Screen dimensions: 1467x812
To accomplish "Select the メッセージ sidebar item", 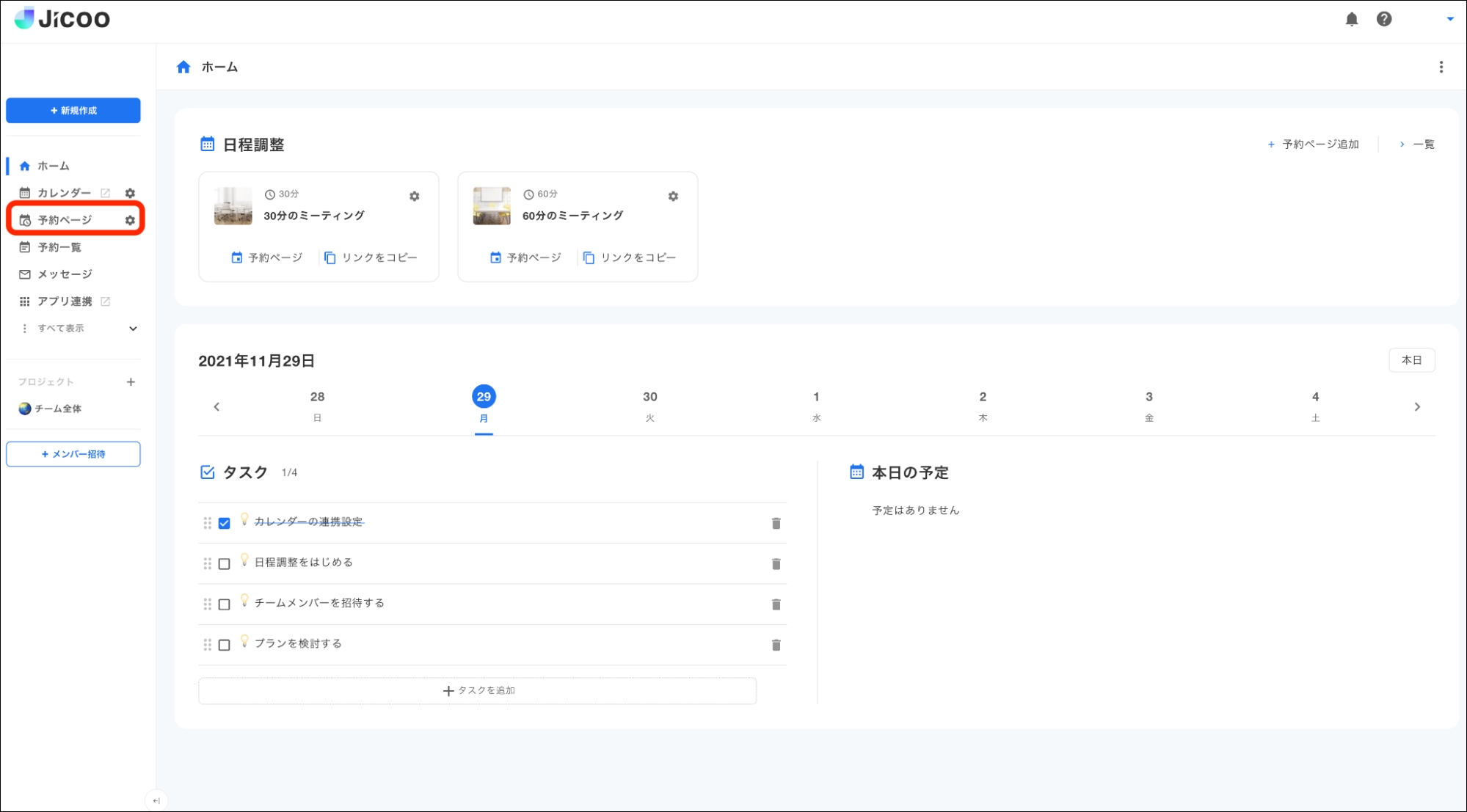I will [65, 274].
